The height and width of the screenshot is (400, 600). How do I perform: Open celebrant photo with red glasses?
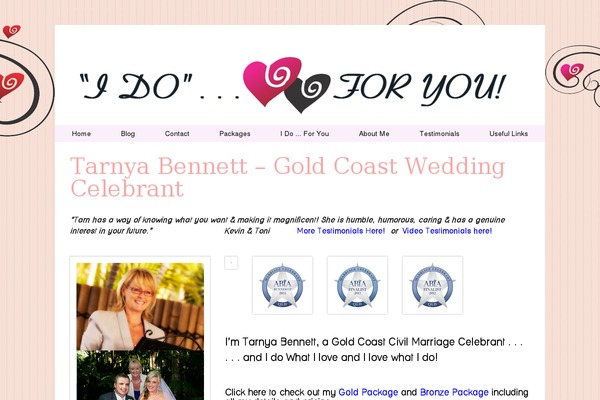pos(140,306)
